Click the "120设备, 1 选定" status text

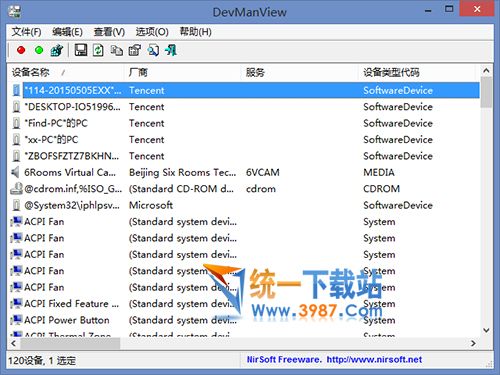pos(42,360)
